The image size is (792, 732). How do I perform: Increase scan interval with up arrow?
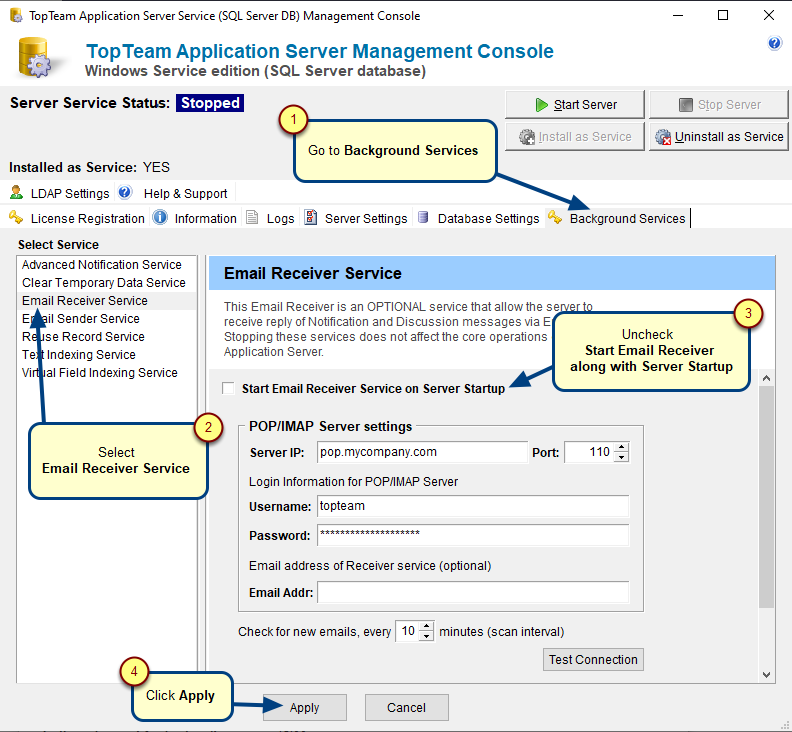coord(427,626)
